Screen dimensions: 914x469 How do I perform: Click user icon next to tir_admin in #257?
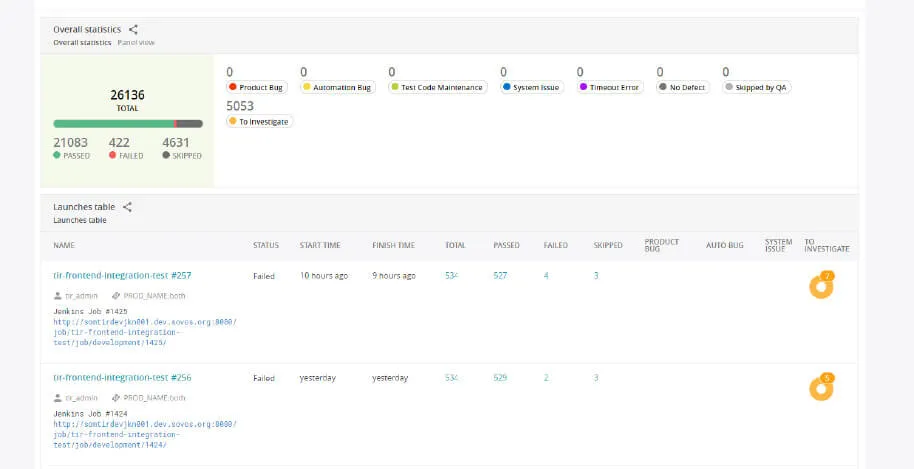58,296
